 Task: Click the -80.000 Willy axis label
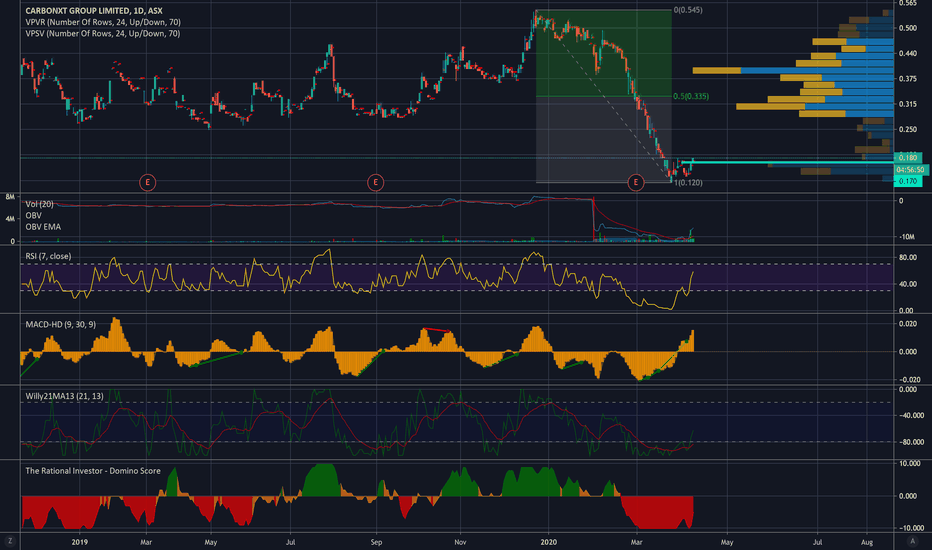pyautogui.click(x=911, y=442)
